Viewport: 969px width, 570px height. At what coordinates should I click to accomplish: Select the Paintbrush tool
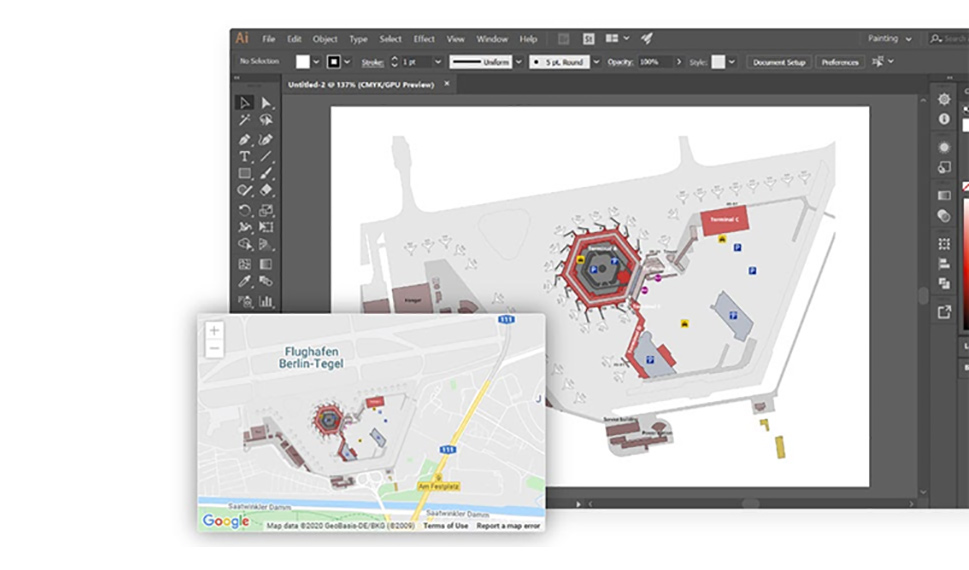(266, 174)
